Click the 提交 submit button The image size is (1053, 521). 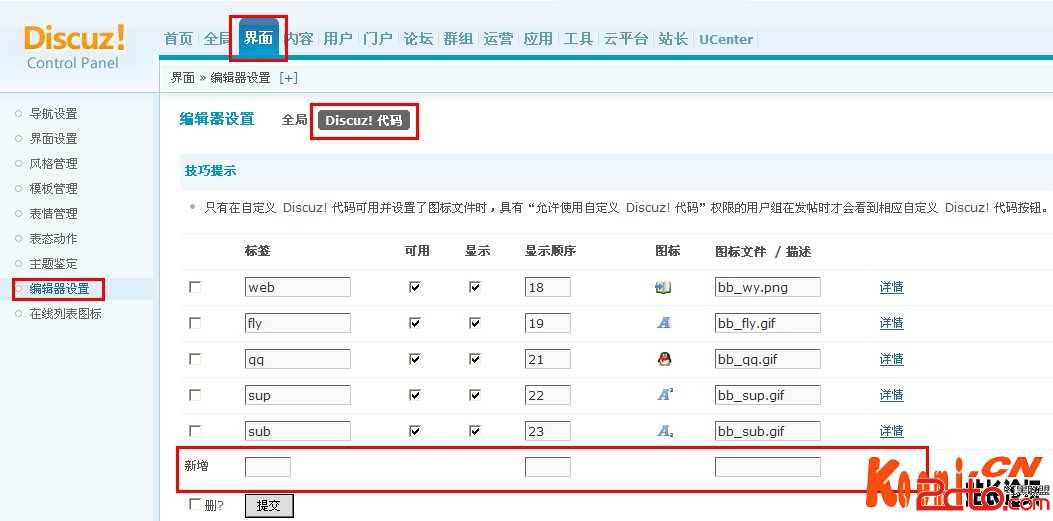coord(269,506)
